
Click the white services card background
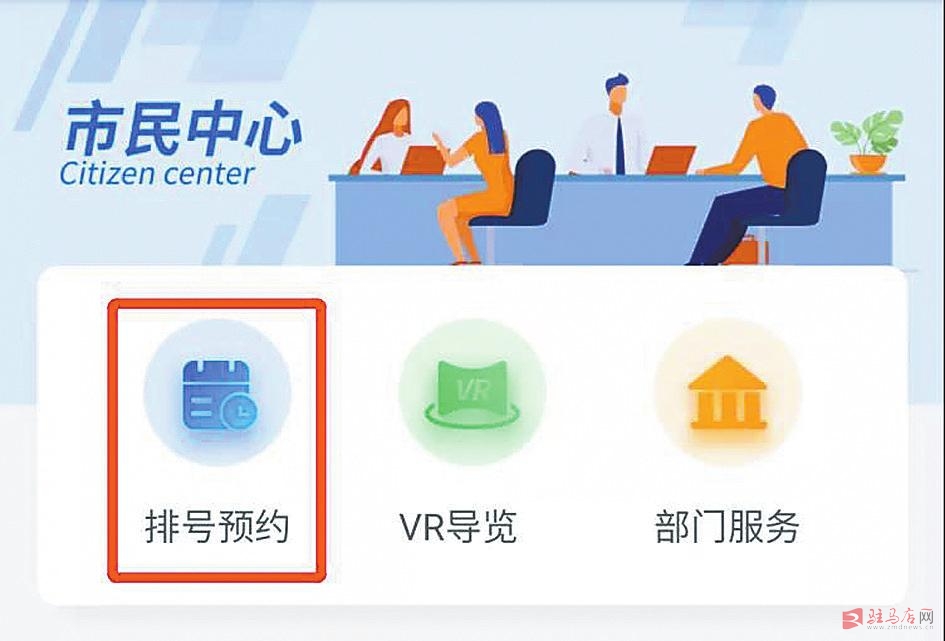[x=472, y=435]
